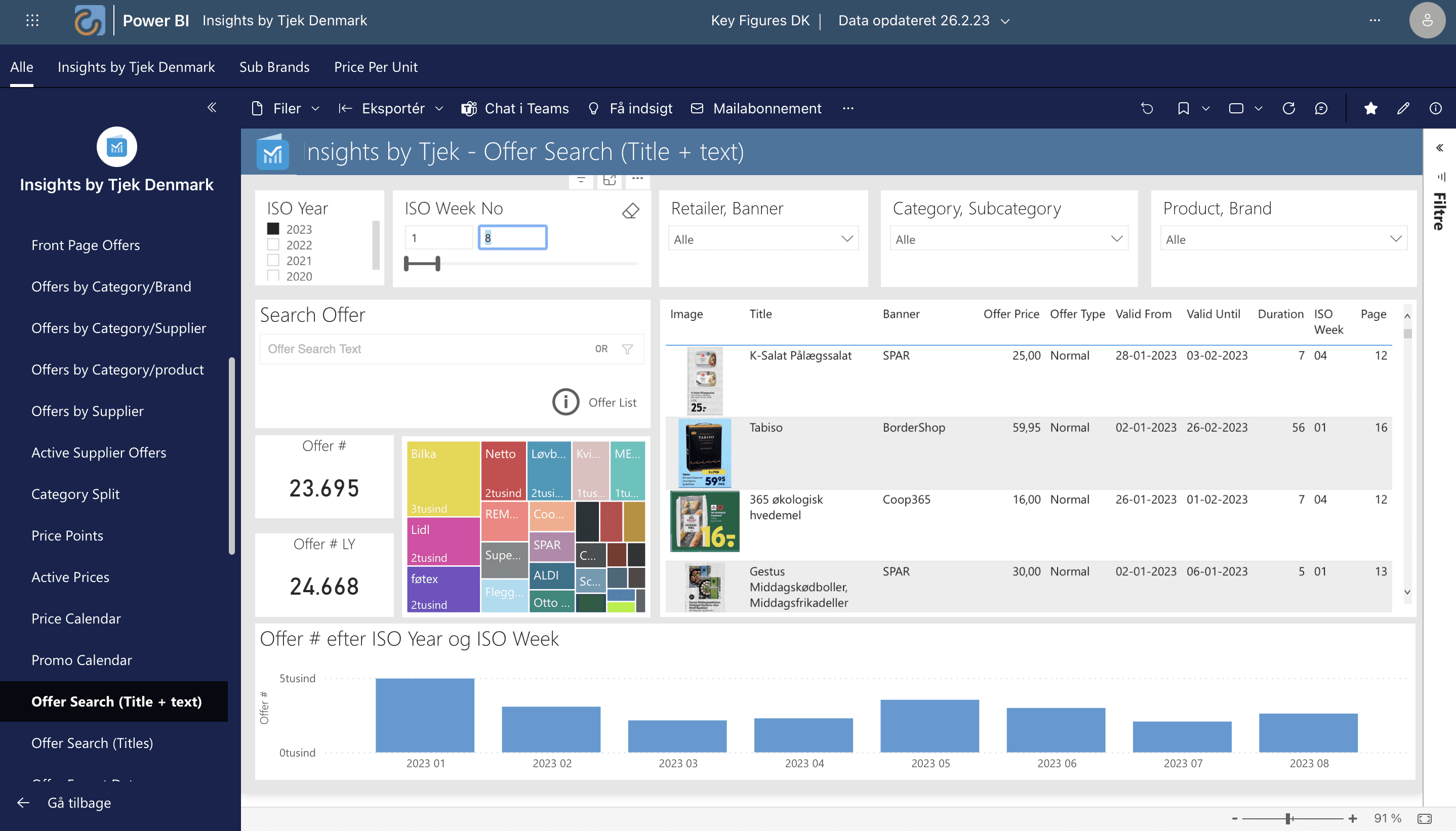Expand the Category, Subcategory dropdown
The height and width of the screenshot is (831, 1456).
(x=1008, y=239)
